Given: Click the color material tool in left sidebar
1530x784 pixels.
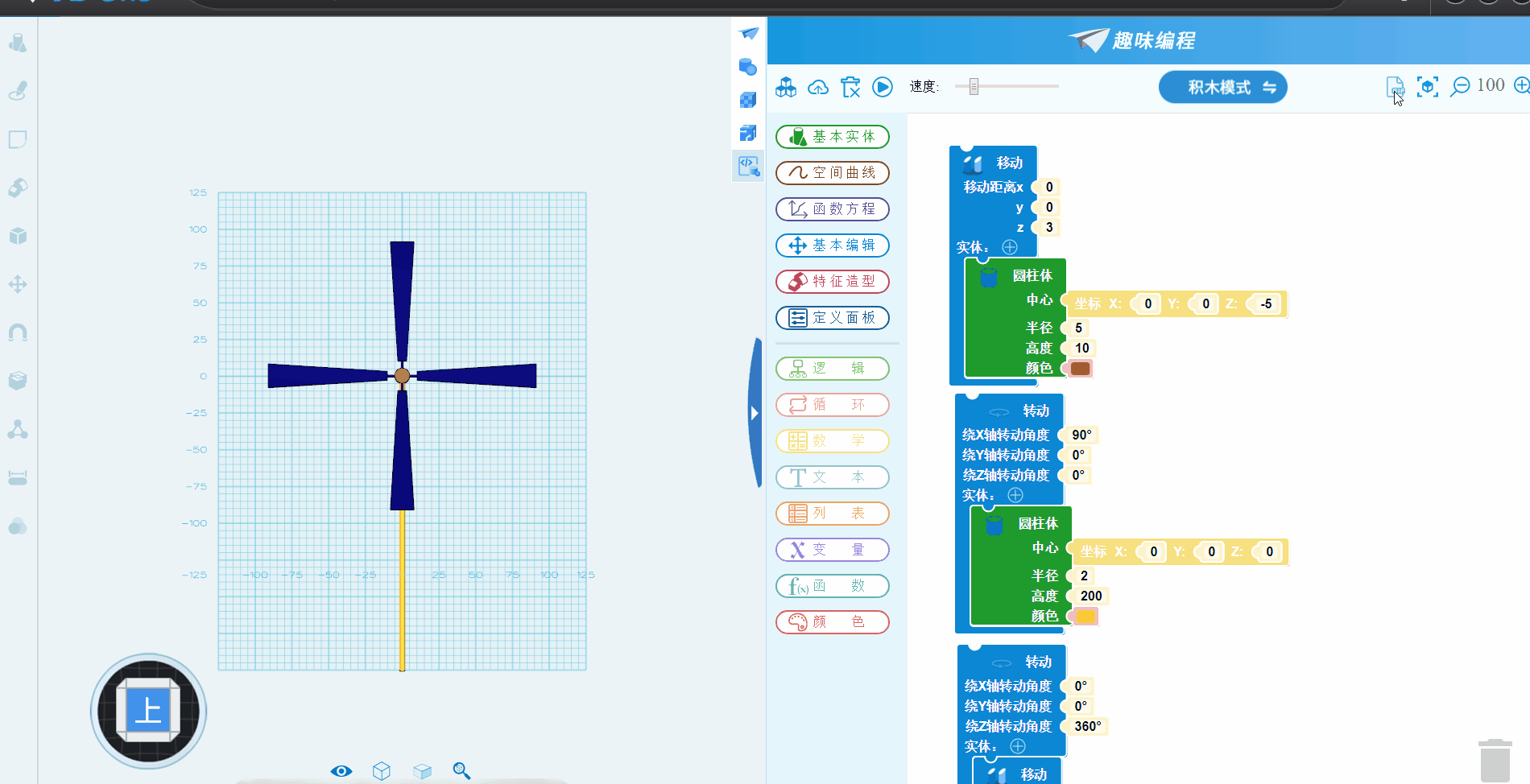Looking at the screenshot, I should 18,526.
